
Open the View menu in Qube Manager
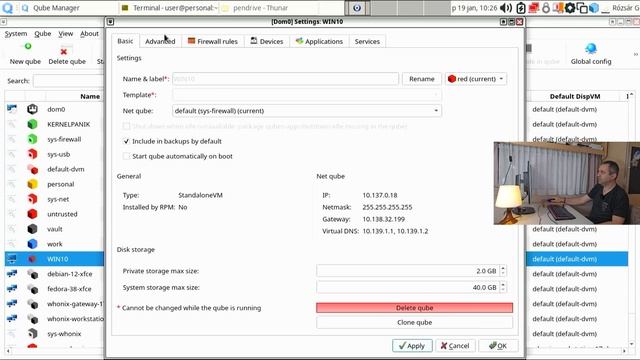coord(65,33)
